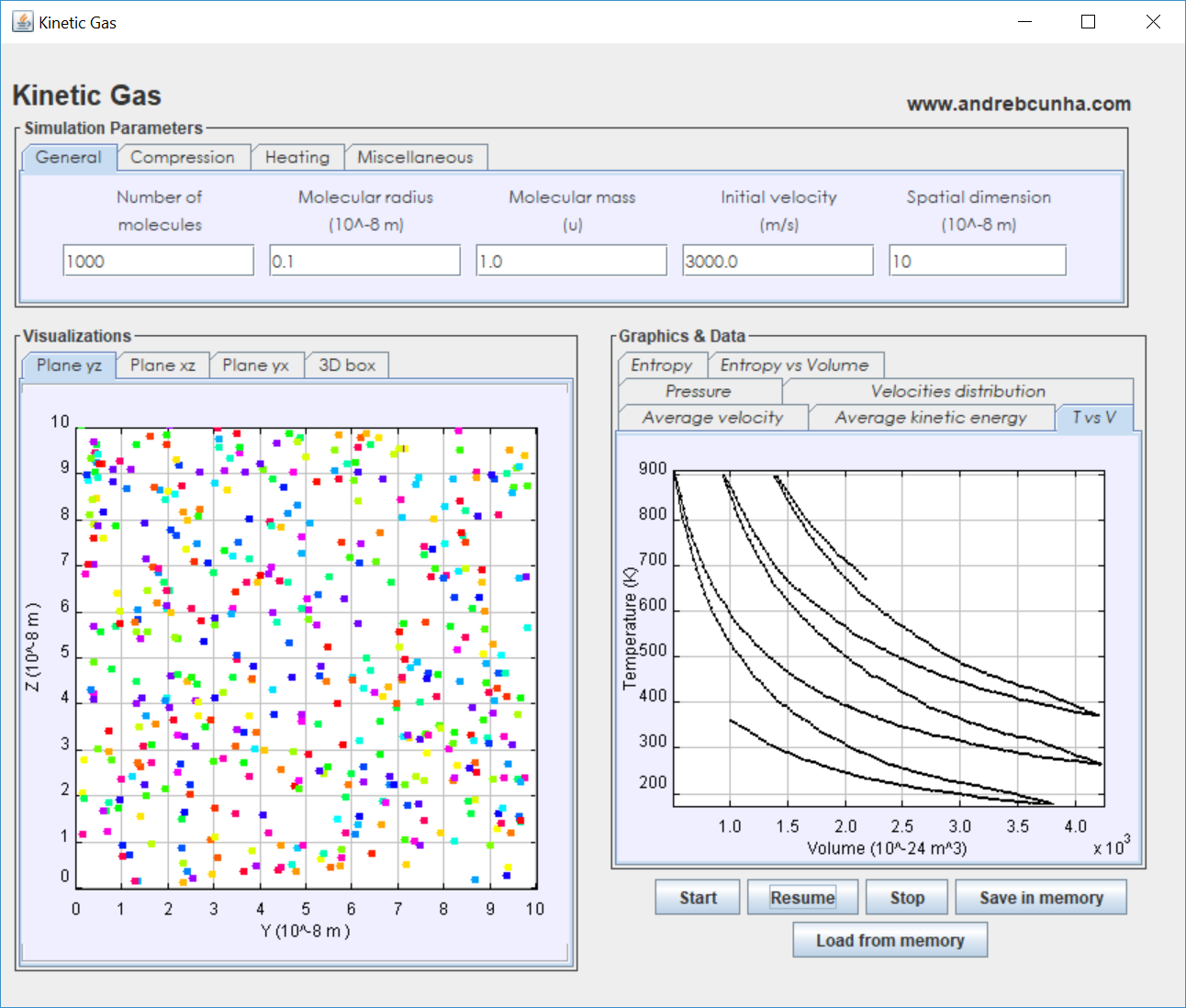Screen dimensions: 1186x1008
Task: Click the Kinetic Gas heading
Action: [87, 95]
